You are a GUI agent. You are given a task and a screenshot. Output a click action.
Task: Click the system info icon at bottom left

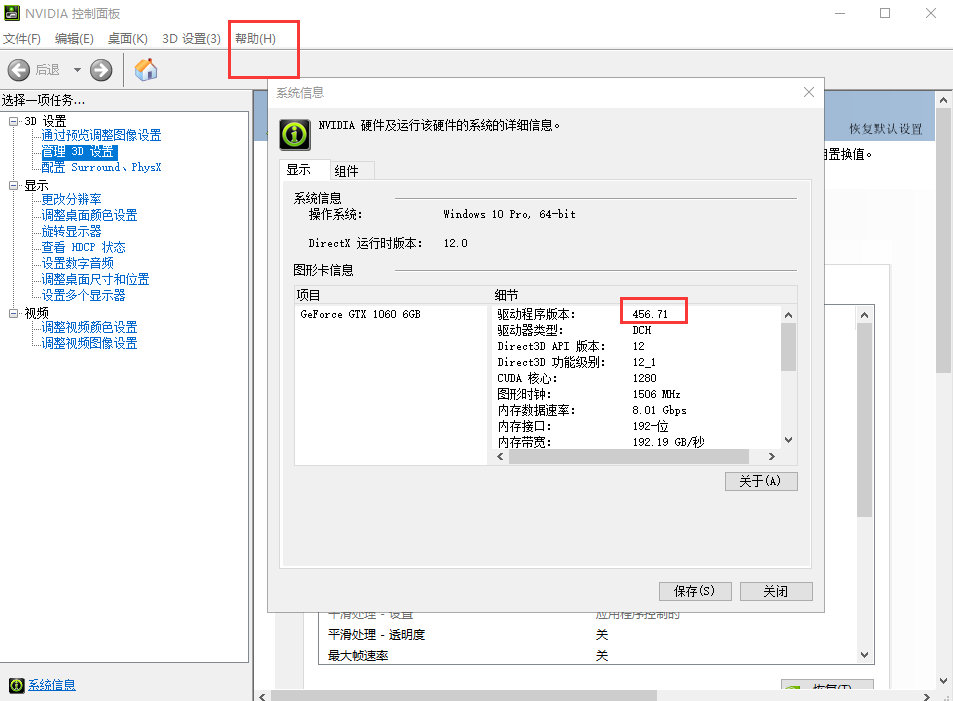(16, 685)
